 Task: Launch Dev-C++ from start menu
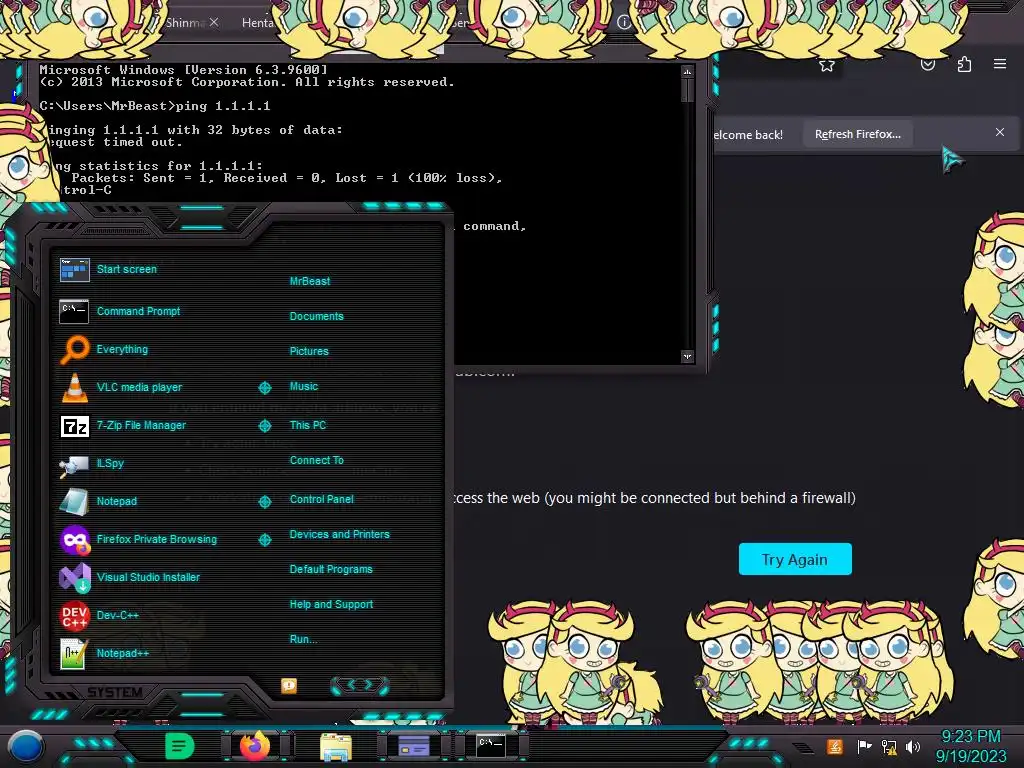[x=99, y=615]
